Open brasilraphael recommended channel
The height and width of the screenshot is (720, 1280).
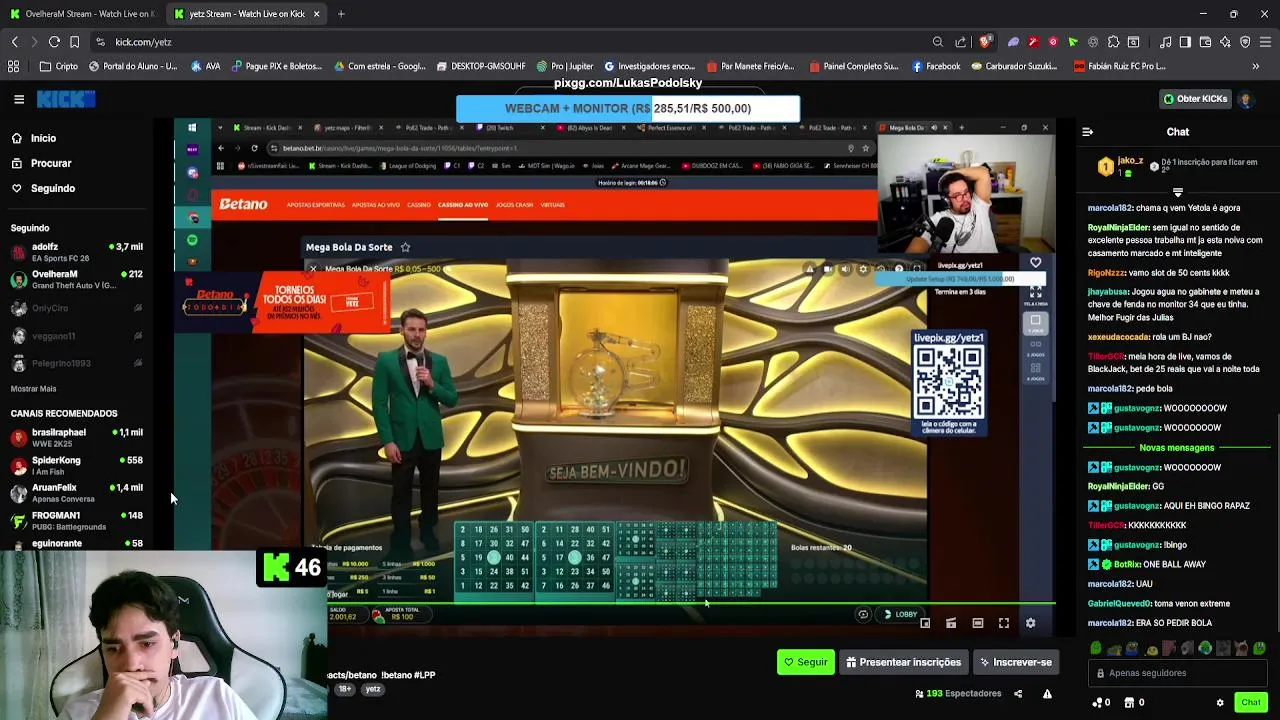tap(77, 438)
